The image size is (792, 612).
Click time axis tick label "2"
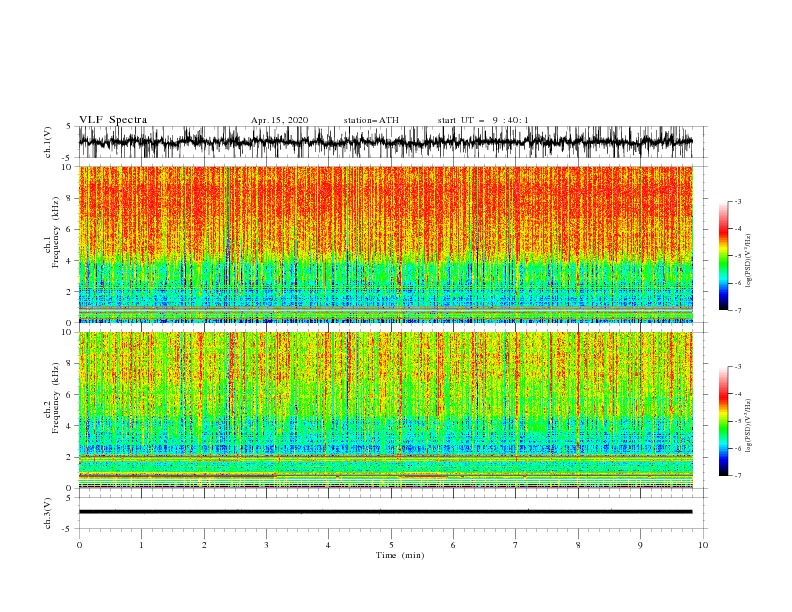204,545
